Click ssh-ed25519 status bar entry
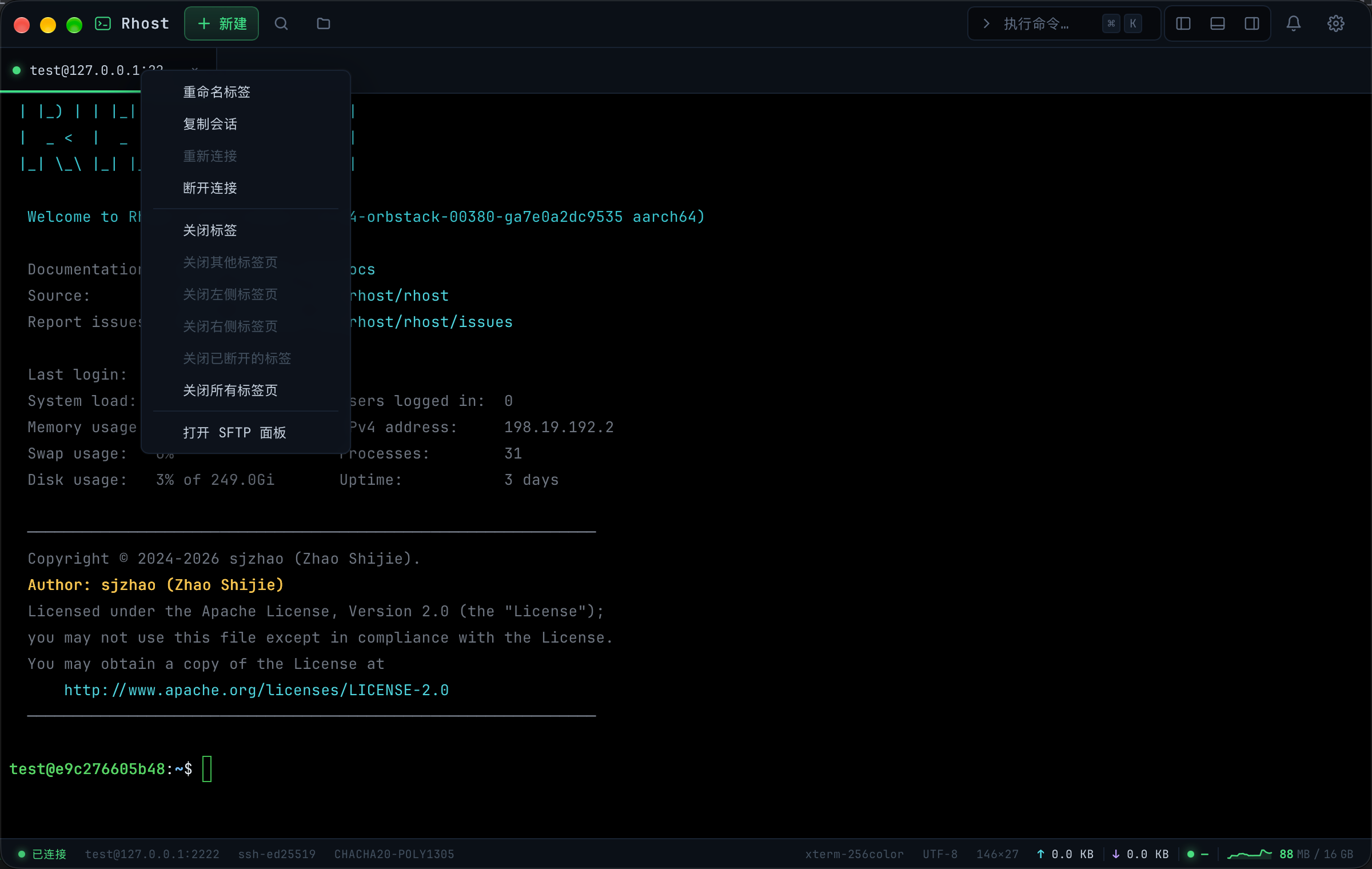Image resolution: width=1372 pixels, height=869 pixels. pyautogui.click(x=277, y=854)
